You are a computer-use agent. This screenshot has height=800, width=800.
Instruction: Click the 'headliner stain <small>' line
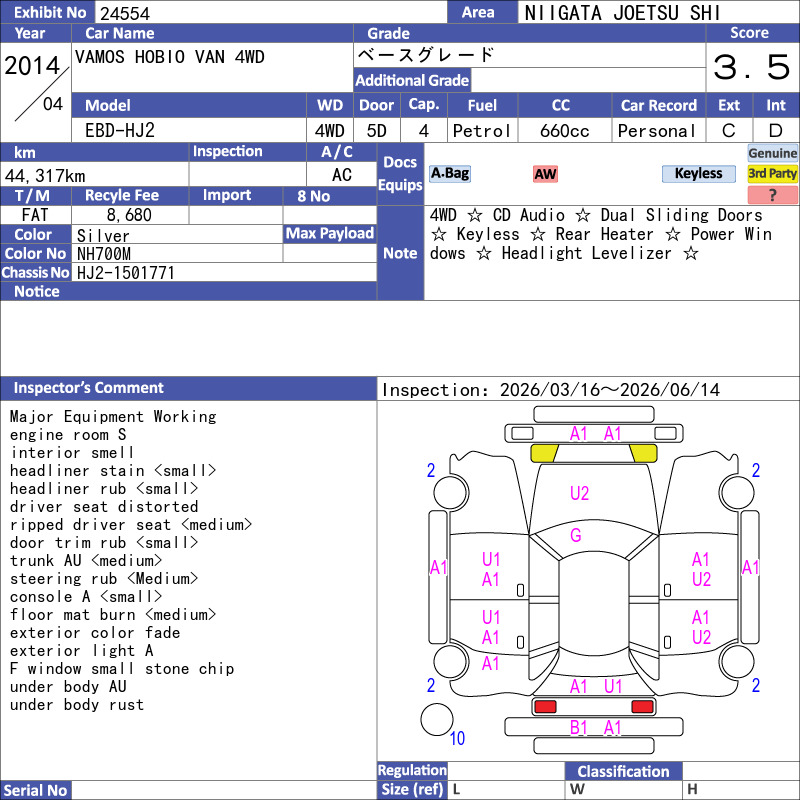pyautogui.click(x=113, y=470)
